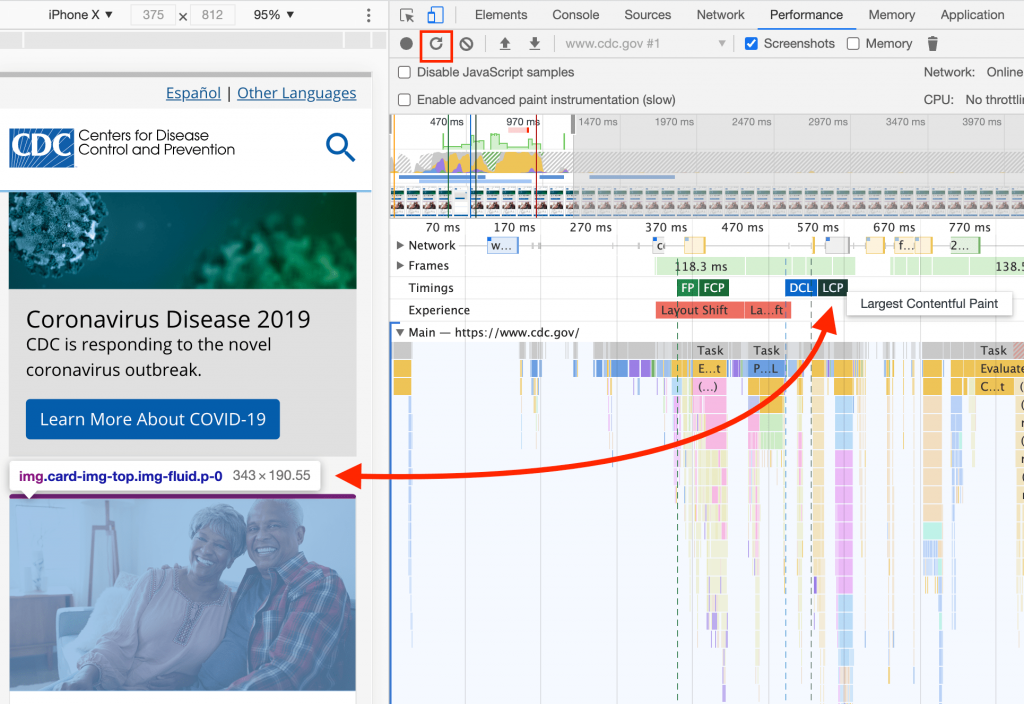Enable the Disable JavaScript samples checkbox
Image resolution: width=1024 pixels, height=704 pixels.
point(405,72)
